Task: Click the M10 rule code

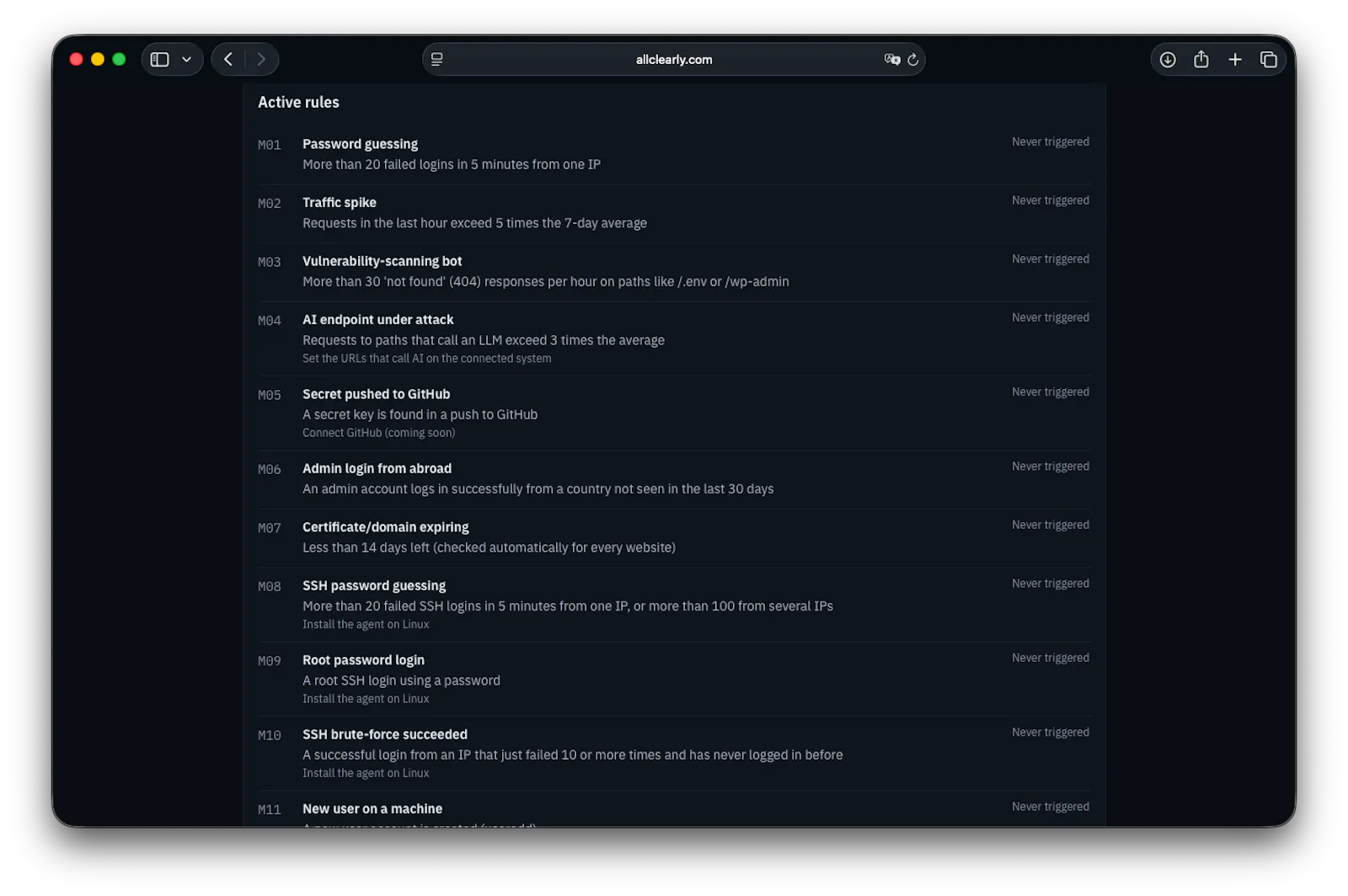Action: [x=269, y=735]
